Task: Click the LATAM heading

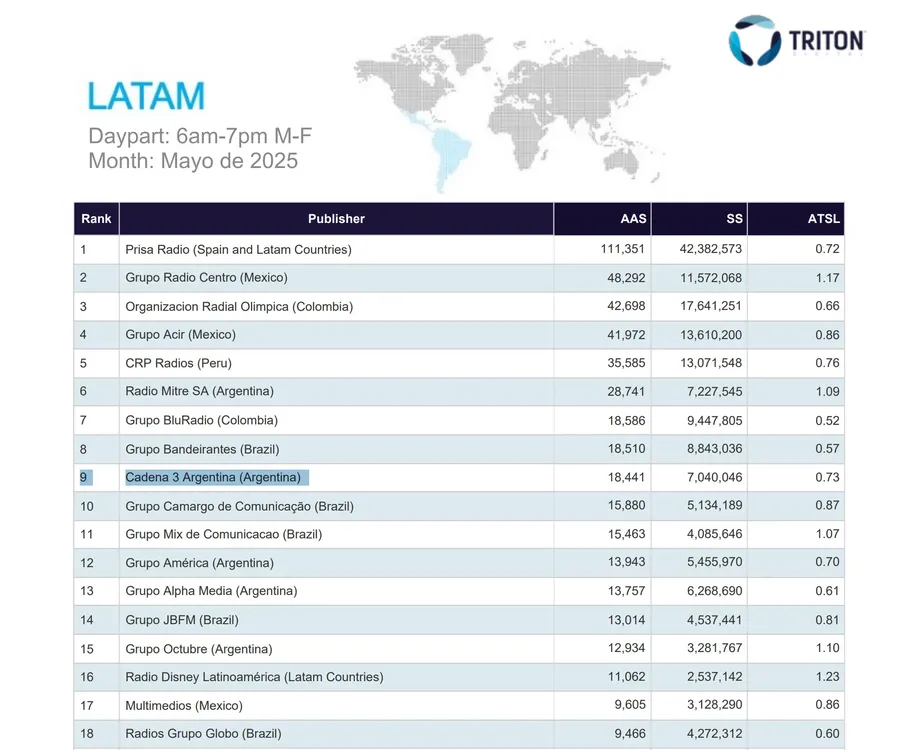Action: (146, 96)
